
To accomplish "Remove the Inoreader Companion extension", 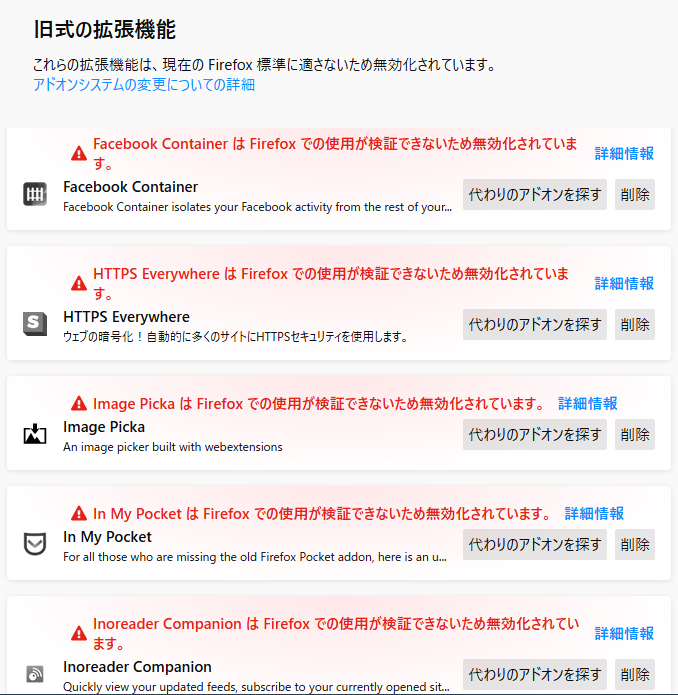I will (x=635, y=674).
